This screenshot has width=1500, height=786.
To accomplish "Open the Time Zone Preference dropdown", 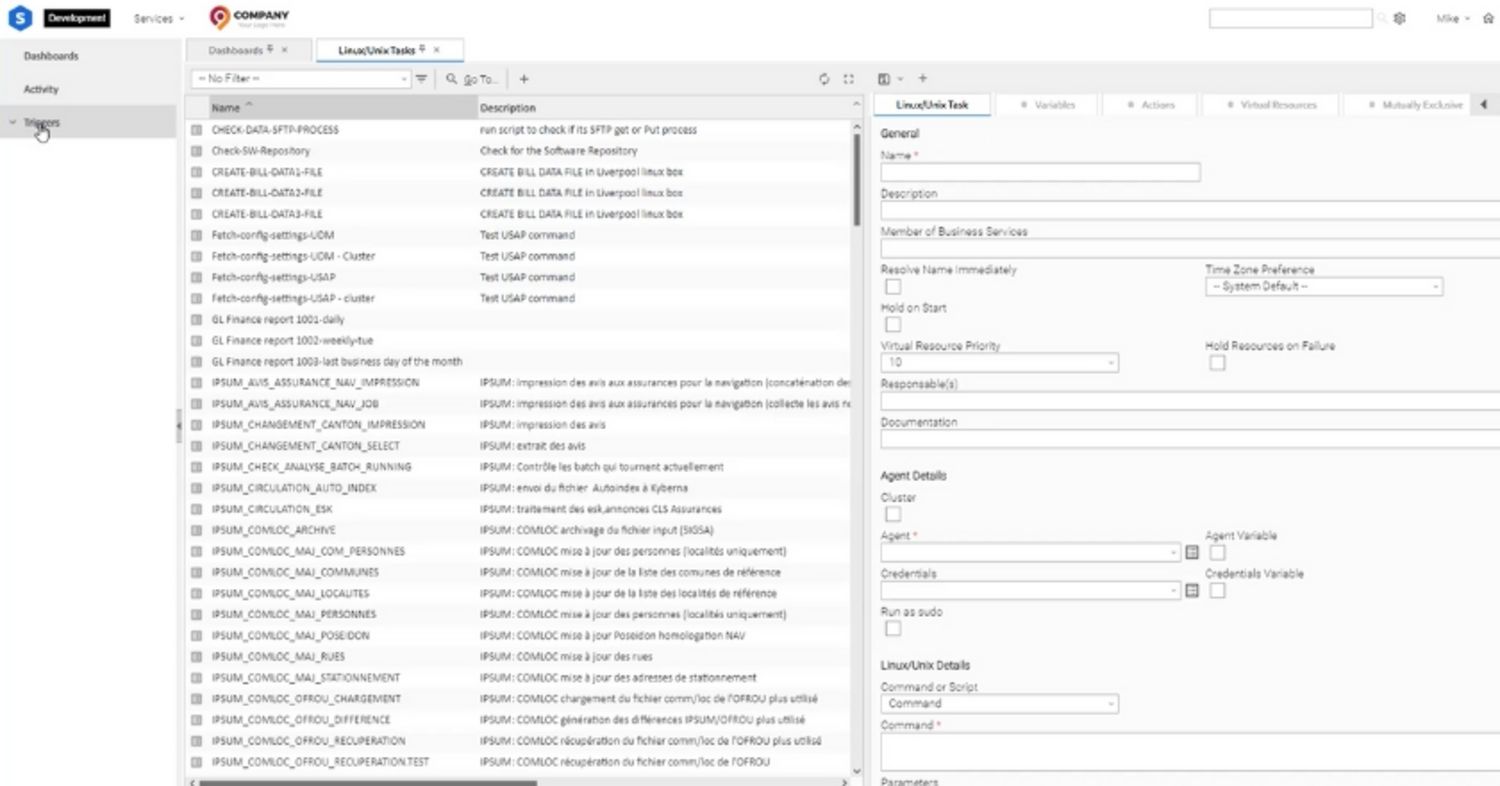I will pos(1324,287).
